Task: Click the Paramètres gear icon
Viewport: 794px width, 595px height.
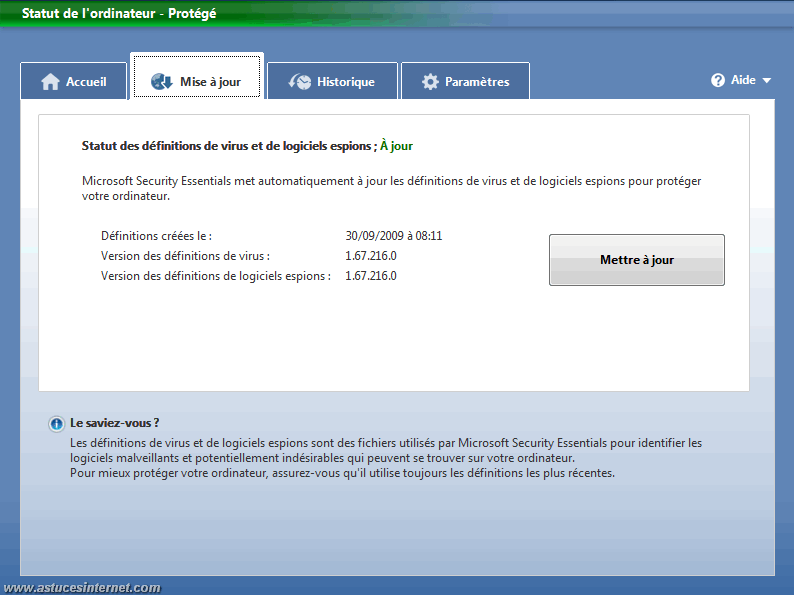Action: pyautogui.click(x=430, y=82)
